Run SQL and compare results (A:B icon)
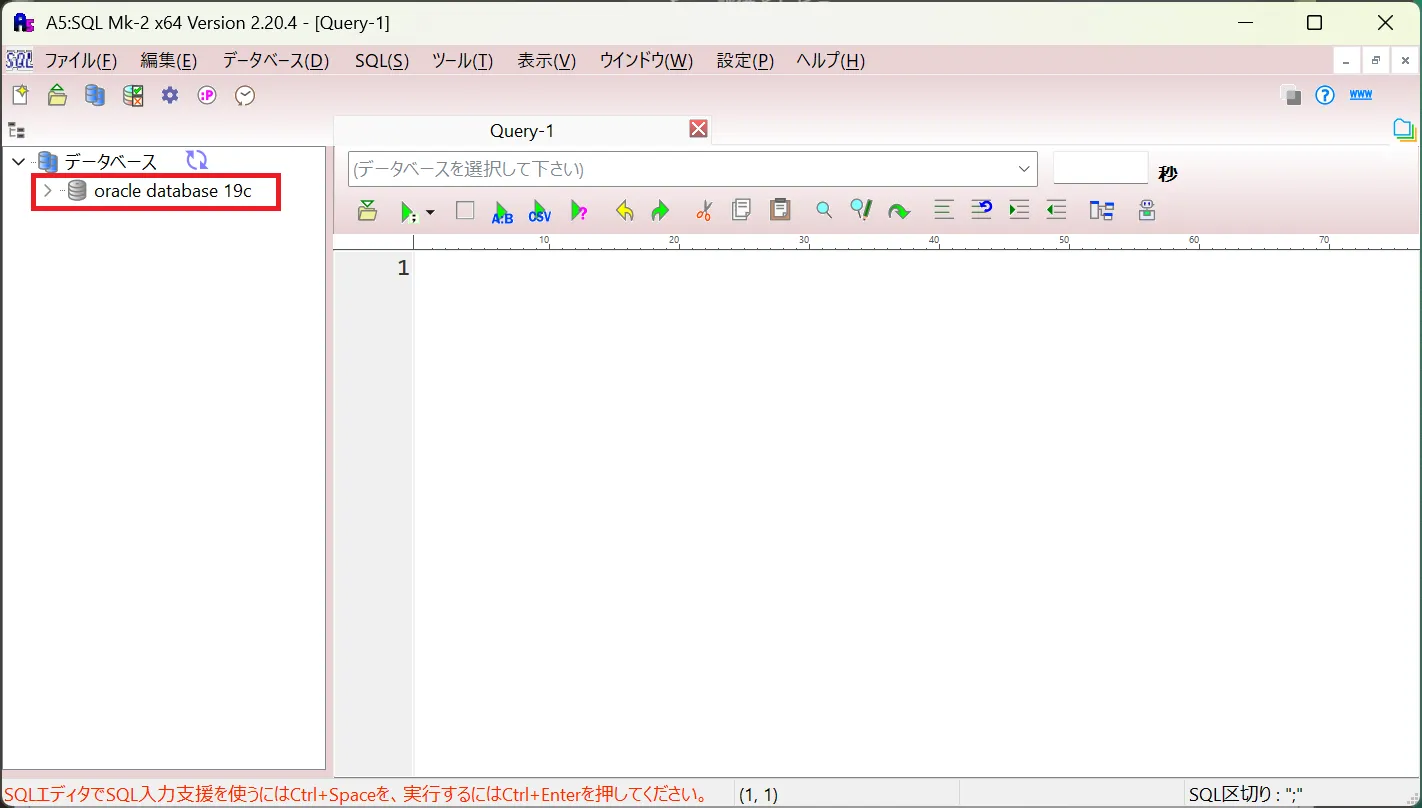The image size is (1422, 808). click(502, 211)
